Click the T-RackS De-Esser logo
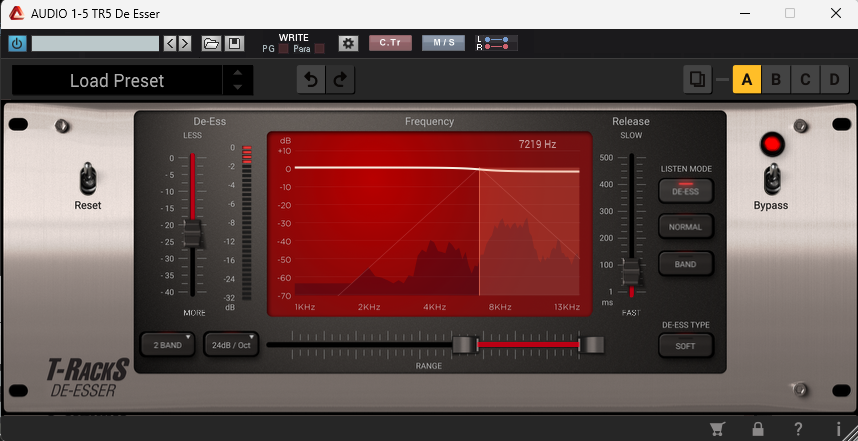The height and width of the screenshot is (441, 858). coord(88,378)
